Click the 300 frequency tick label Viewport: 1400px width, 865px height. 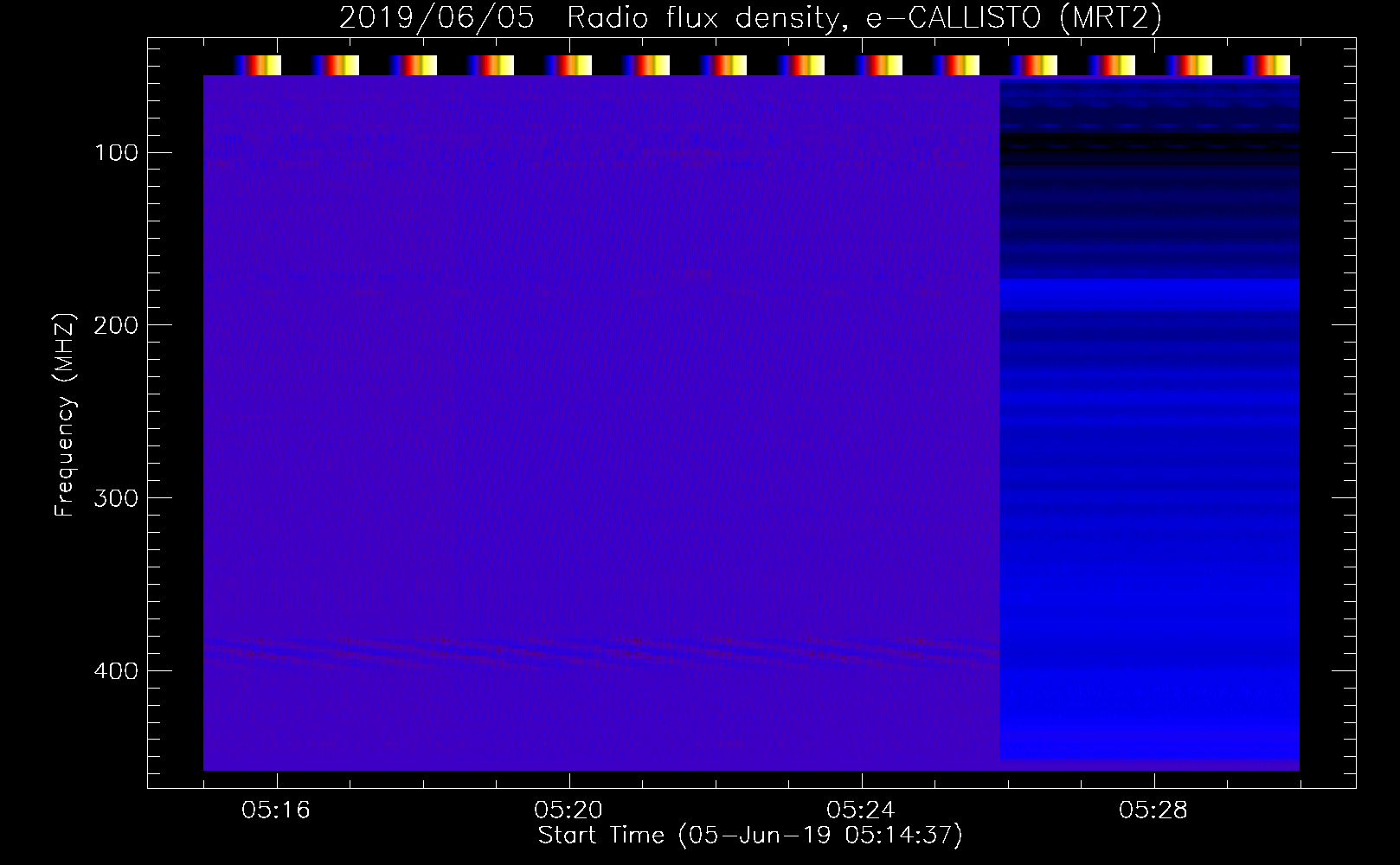click(116, 498)
